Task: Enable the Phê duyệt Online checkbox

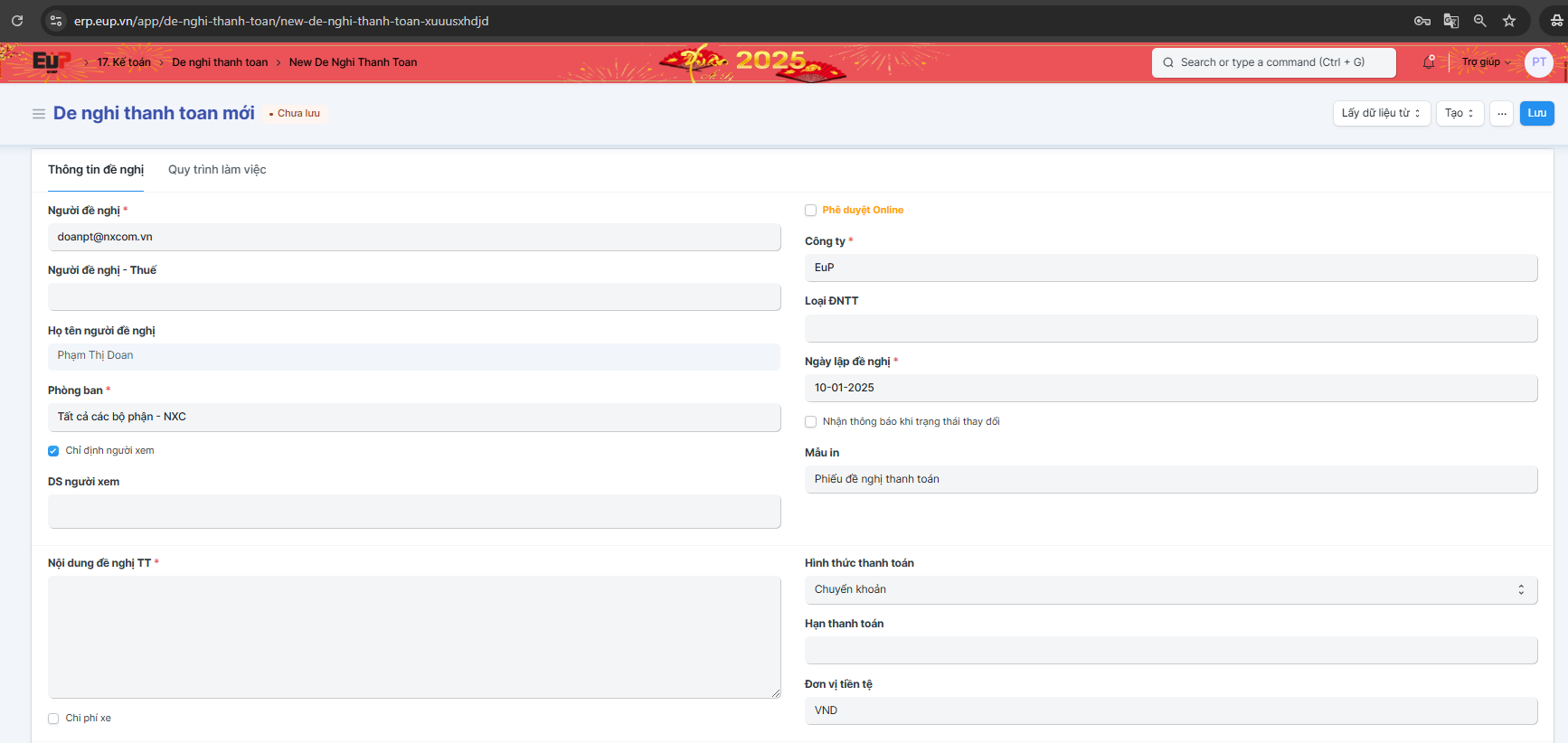Action: [811, 211]
